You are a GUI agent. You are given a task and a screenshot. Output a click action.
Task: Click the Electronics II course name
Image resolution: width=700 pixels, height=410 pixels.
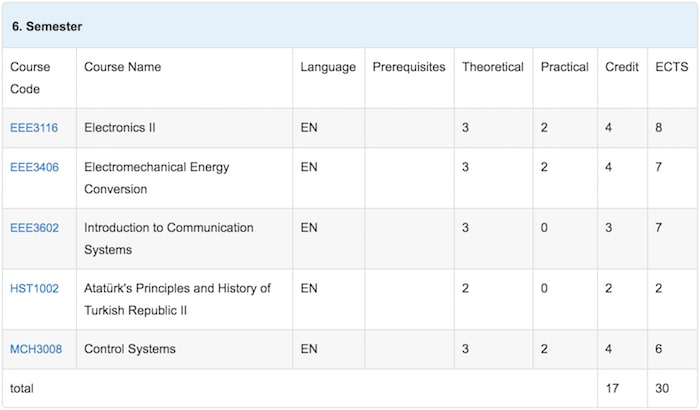click(x=120, y=128)
